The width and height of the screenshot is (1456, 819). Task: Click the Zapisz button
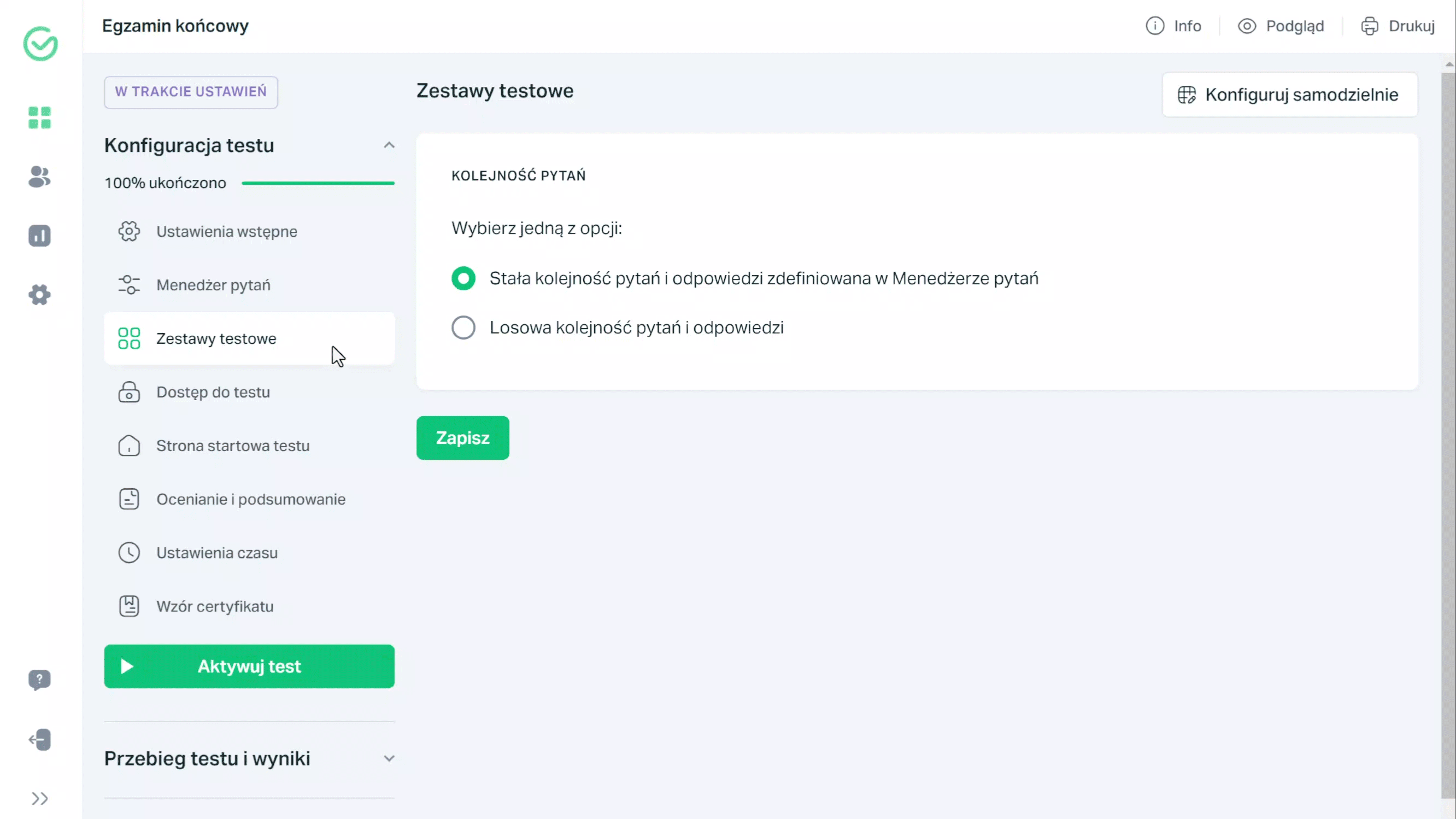[463, 439]
